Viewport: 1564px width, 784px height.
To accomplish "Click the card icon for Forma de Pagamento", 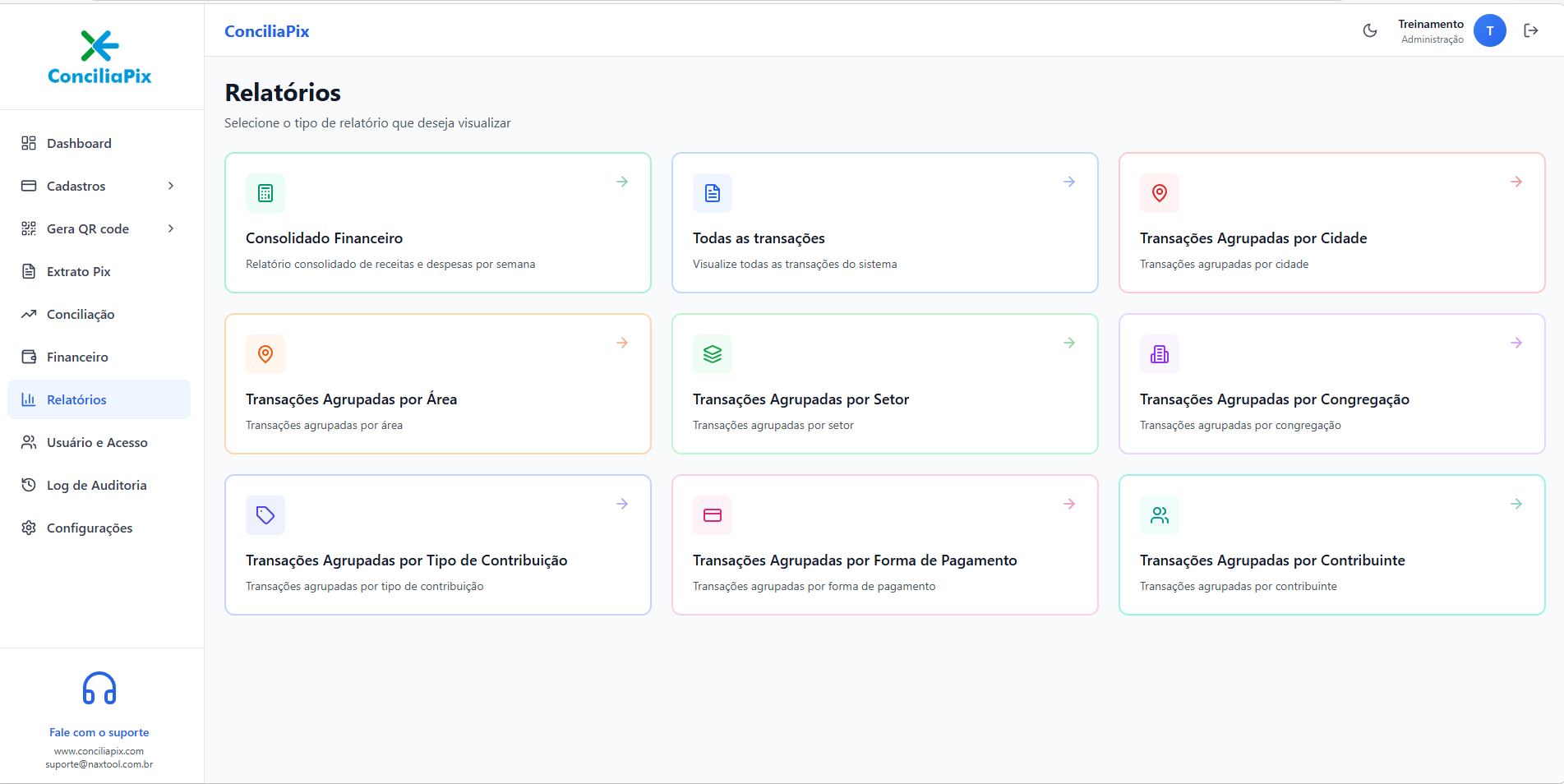I will click(x=713, y=515).
